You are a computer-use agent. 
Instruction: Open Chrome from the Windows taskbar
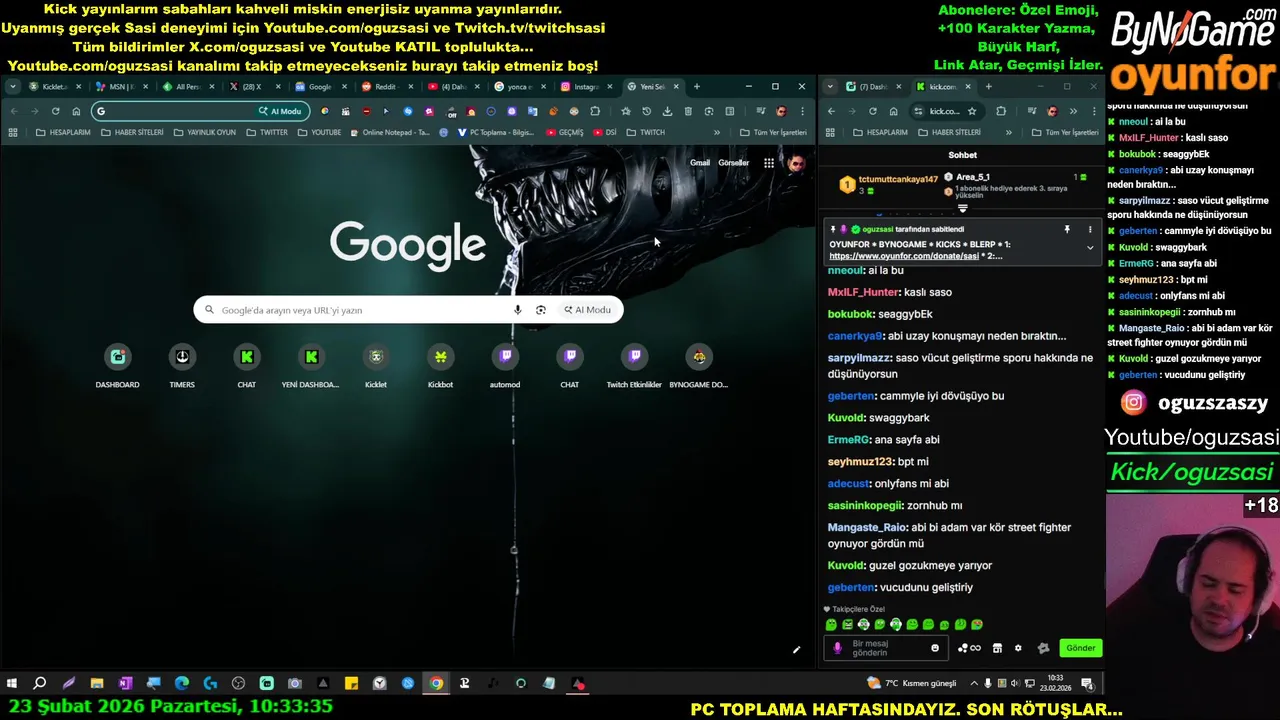[436, 684]
